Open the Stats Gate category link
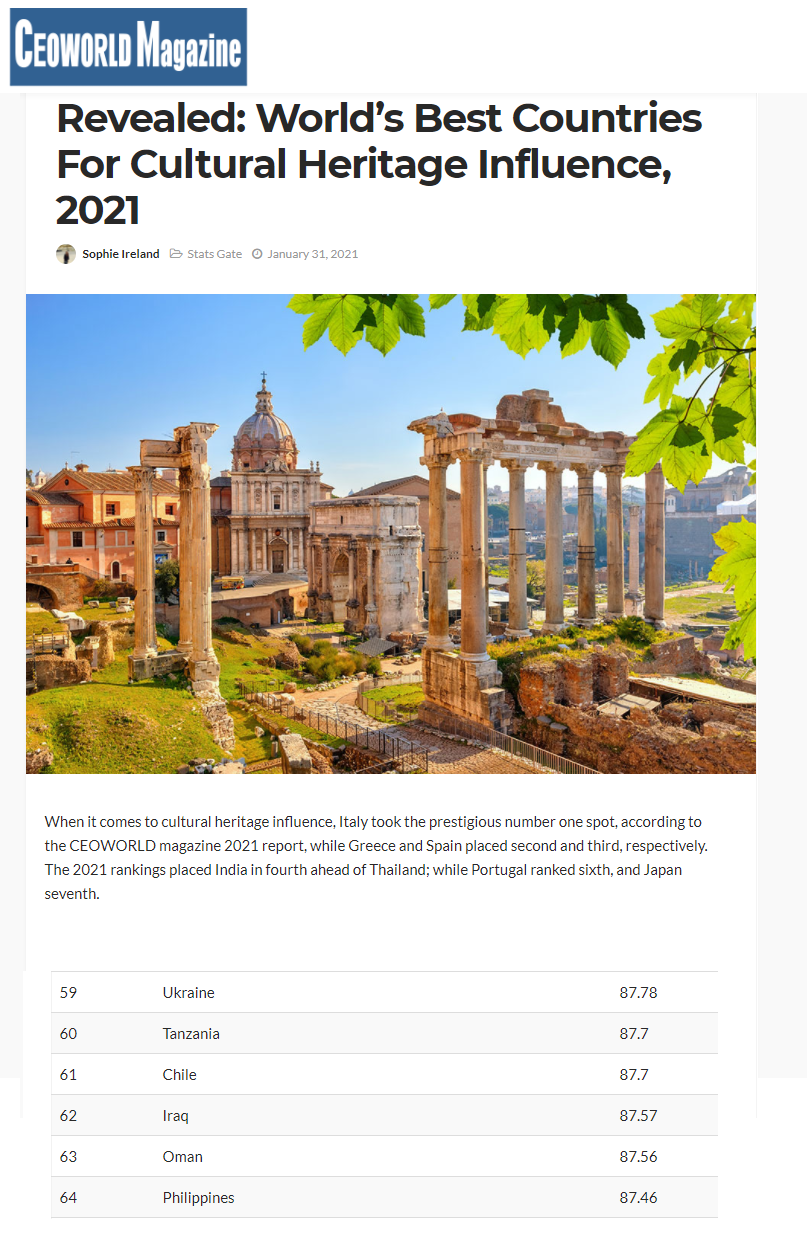807x1253 pixels. 214,254
